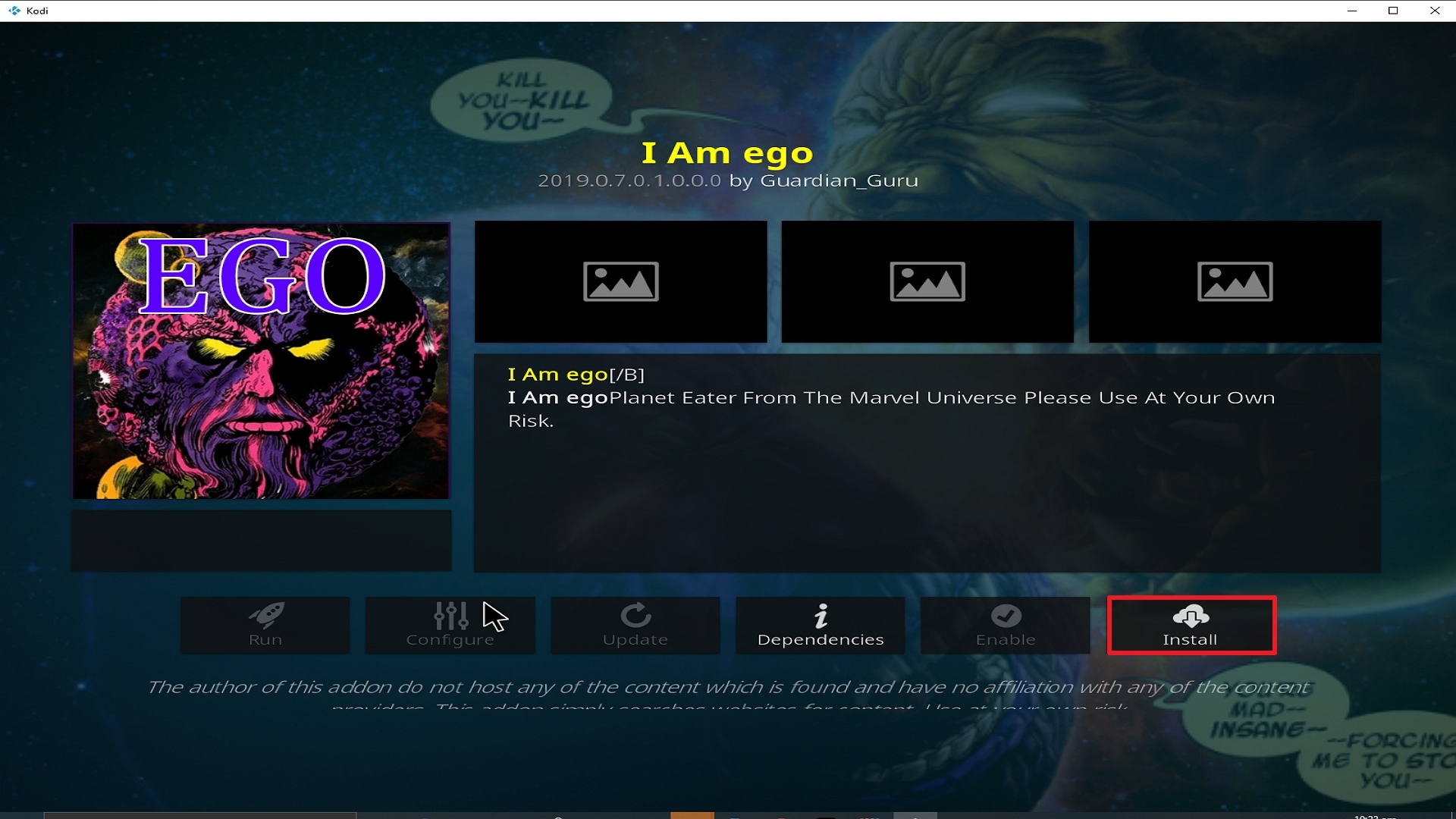The height and width of the screenshot is (819, 1456).
Task: Click the 'I Am ego' addon title
Action: click(727, 152)
